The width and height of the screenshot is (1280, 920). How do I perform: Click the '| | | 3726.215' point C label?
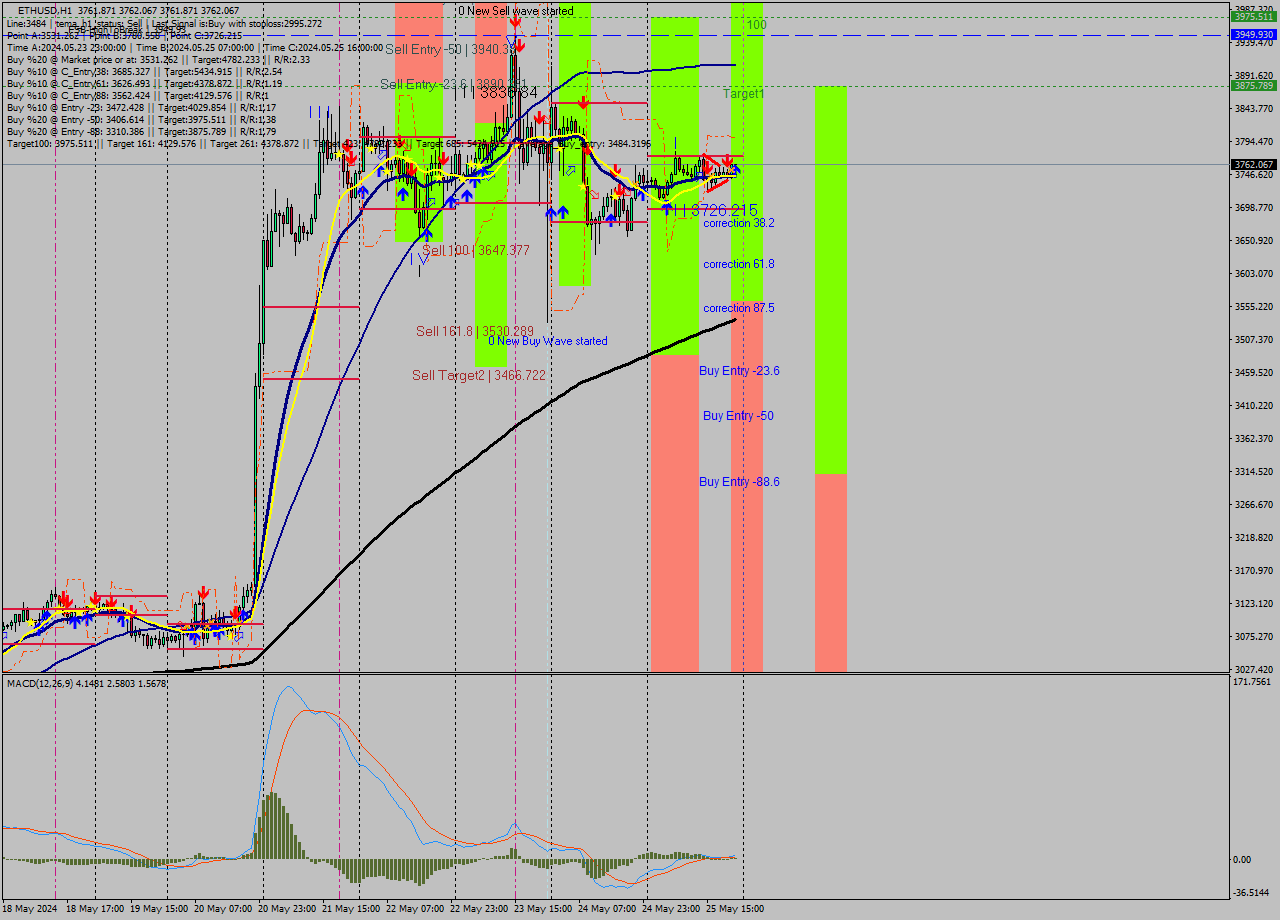[714, 210]
